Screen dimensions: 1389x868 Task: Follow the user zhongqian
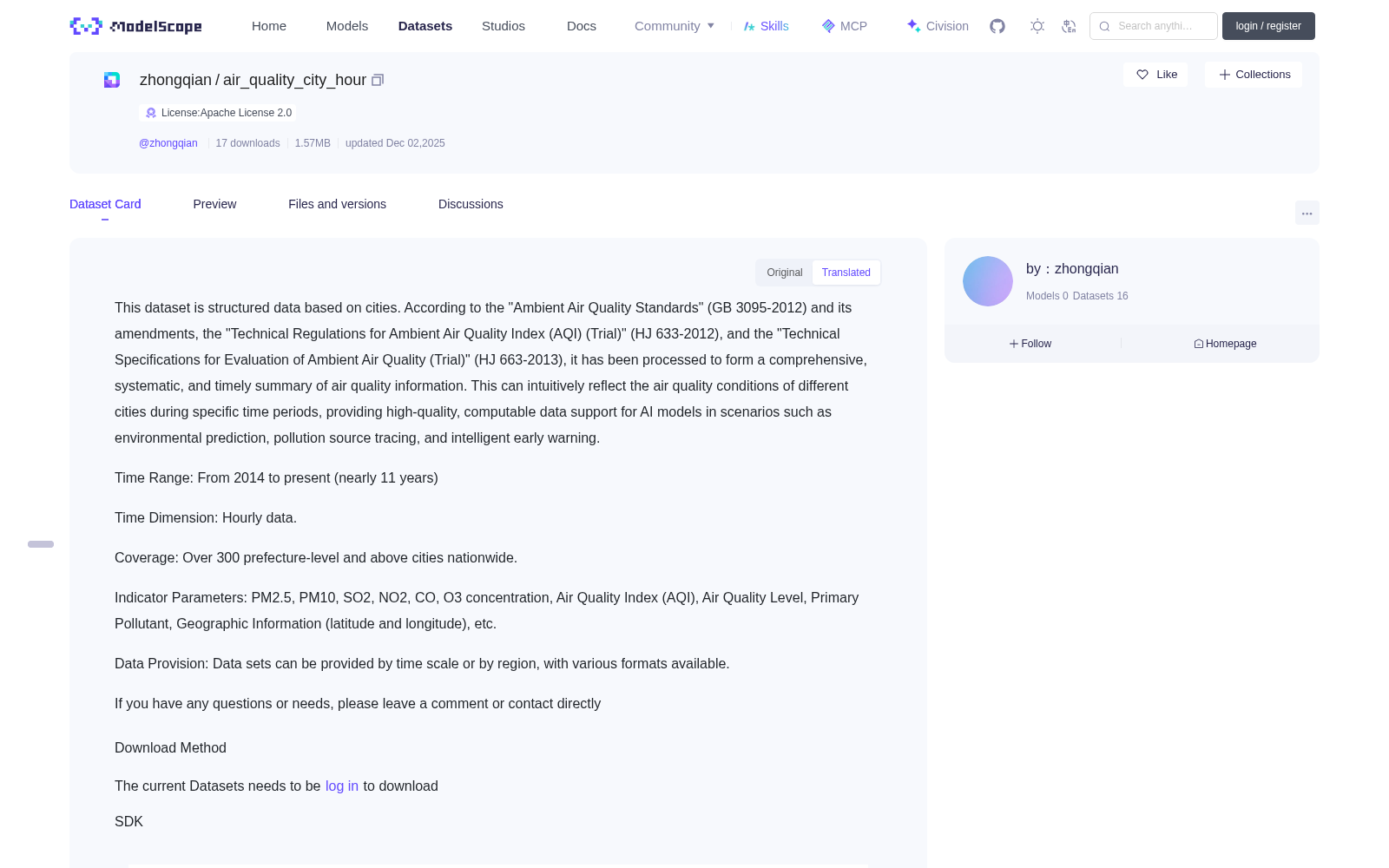[x=1030, y=344]
